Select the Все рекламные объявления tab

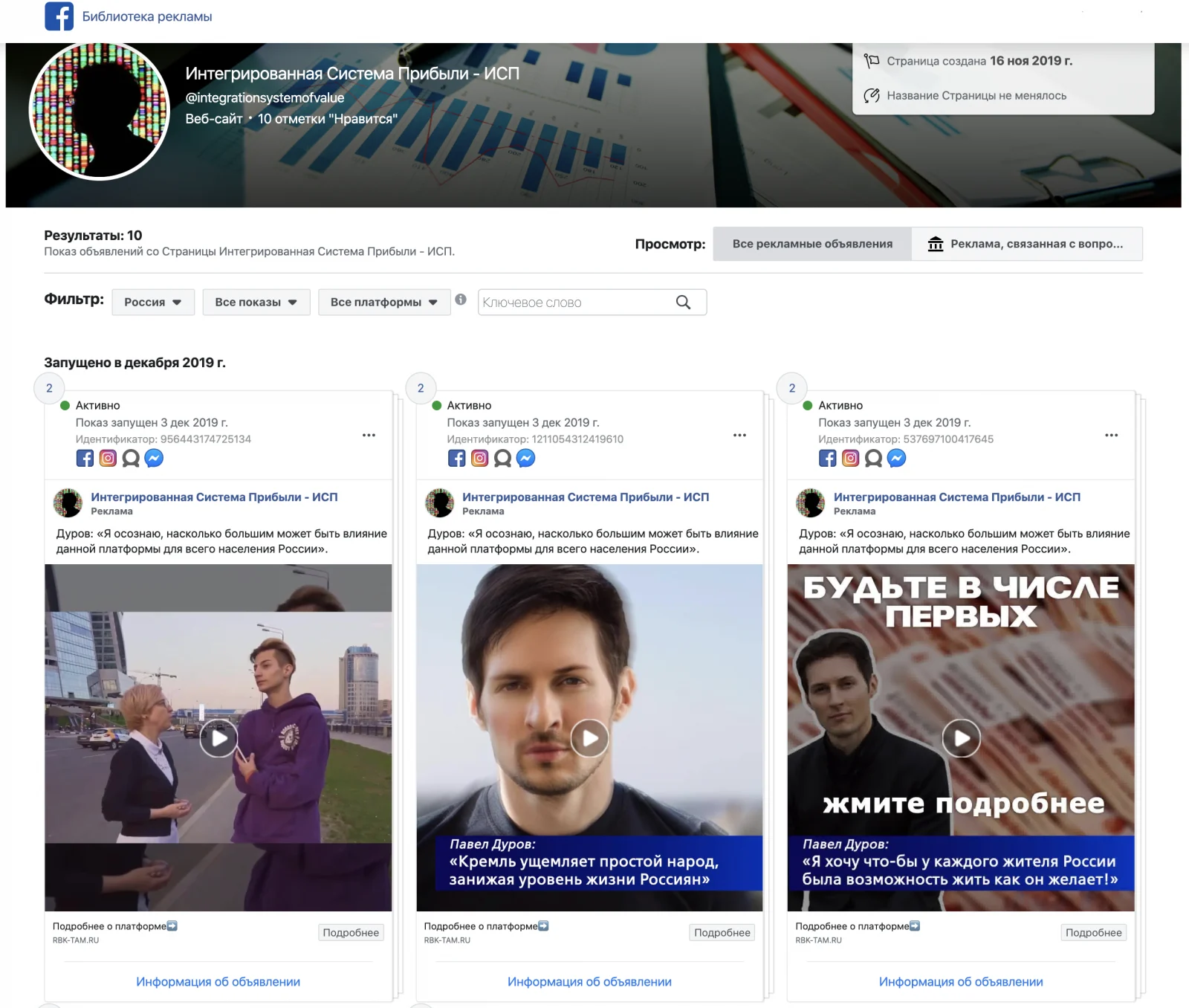(812, 244)
